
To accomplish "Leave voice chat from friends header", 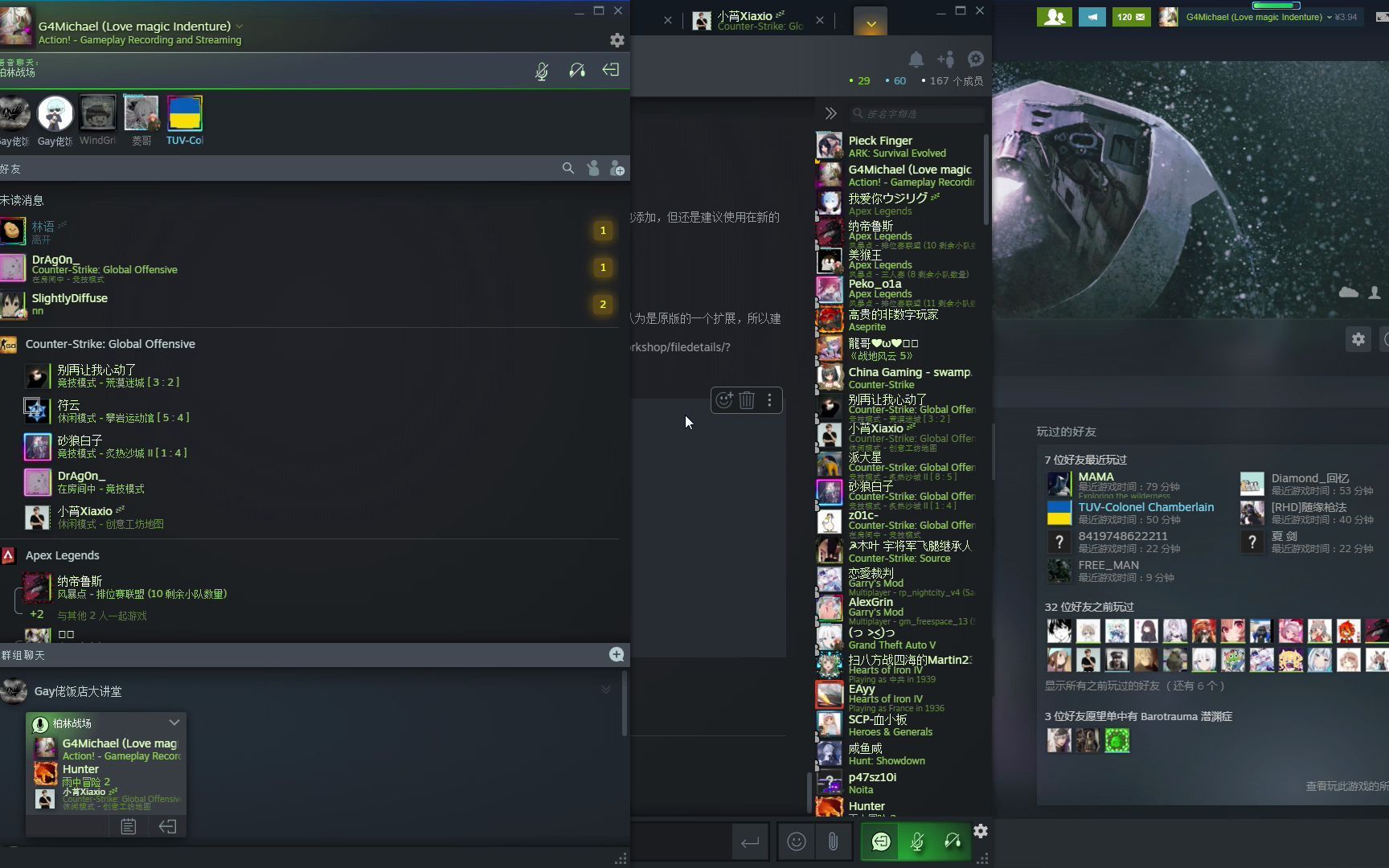I will (611, 70).
